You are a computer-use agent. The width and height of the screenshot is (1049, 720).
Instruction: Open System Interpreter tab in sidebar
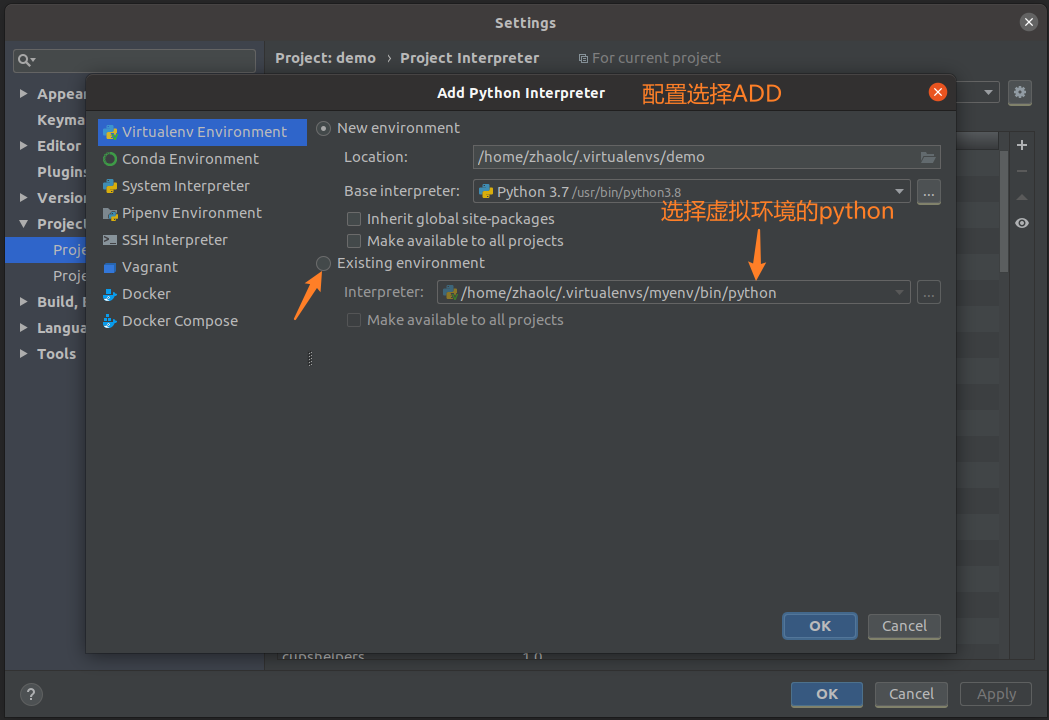[185, 186]
